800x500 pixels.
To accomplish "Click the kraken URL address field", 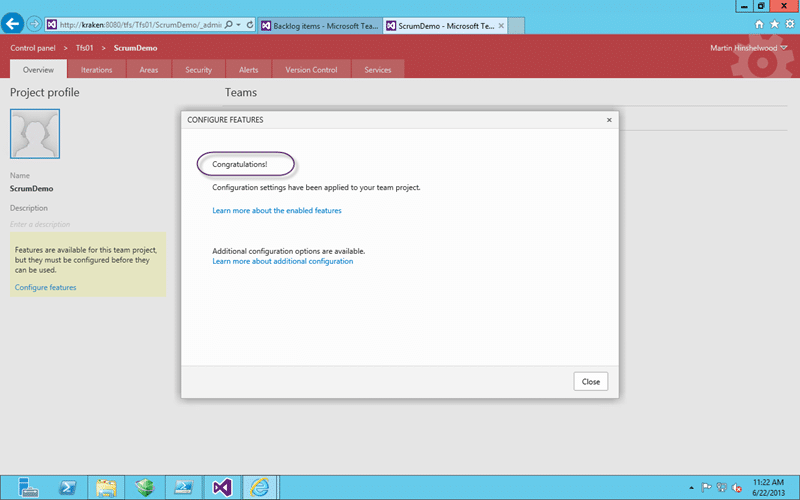I will pyautogui.click(x=141, y=24).
